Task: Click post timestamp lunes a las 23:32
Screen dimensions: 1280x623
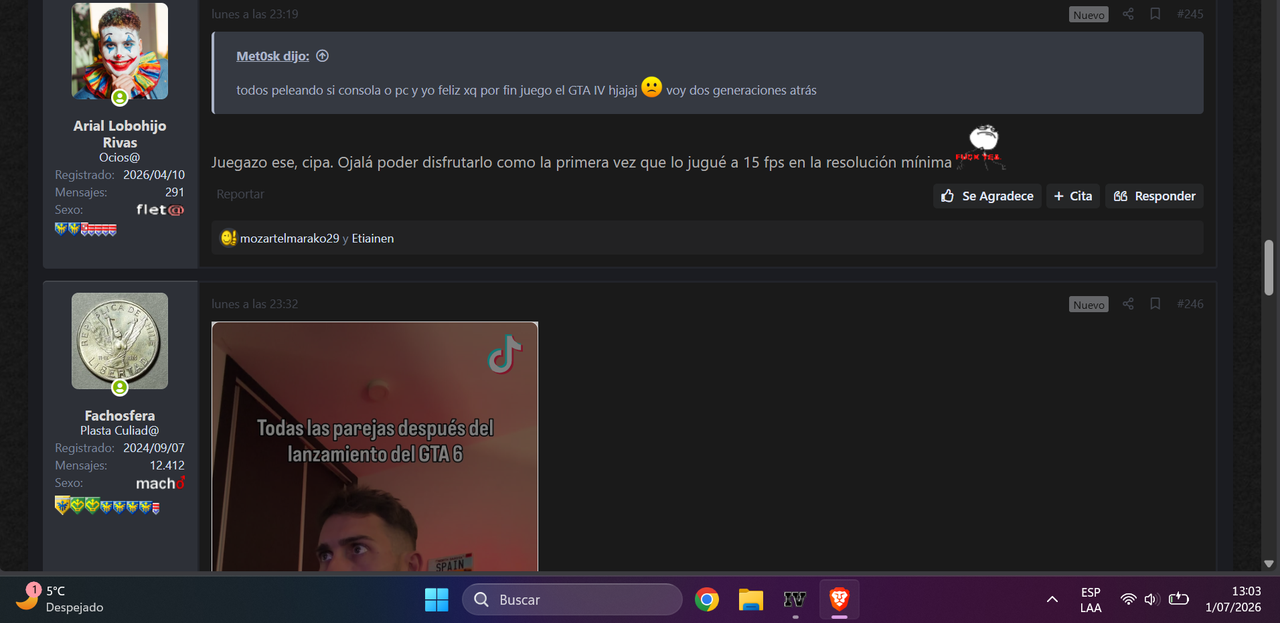Action: tap(255, 304)
